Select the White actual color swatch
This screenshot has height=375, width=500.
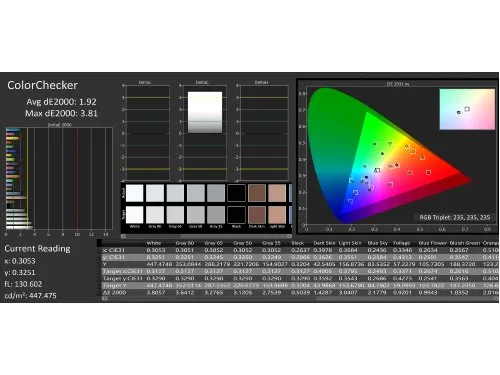click(135, 193)
